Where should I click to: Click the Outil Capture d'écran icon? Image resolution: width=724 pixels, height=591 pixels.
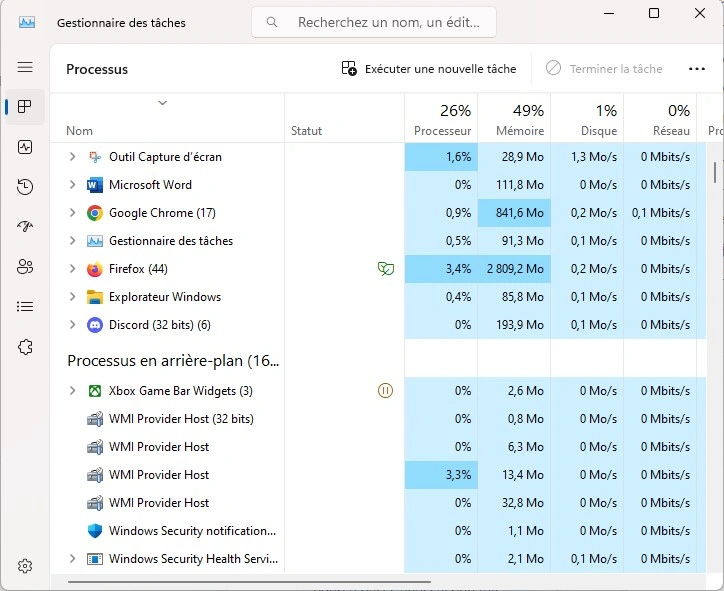pos(95,157)
